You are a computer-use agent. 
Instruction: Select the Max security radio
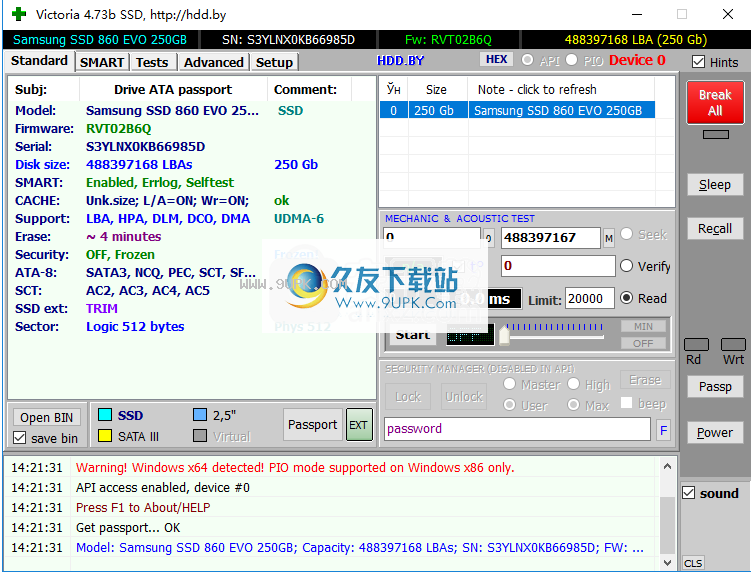tap(573, 405)
